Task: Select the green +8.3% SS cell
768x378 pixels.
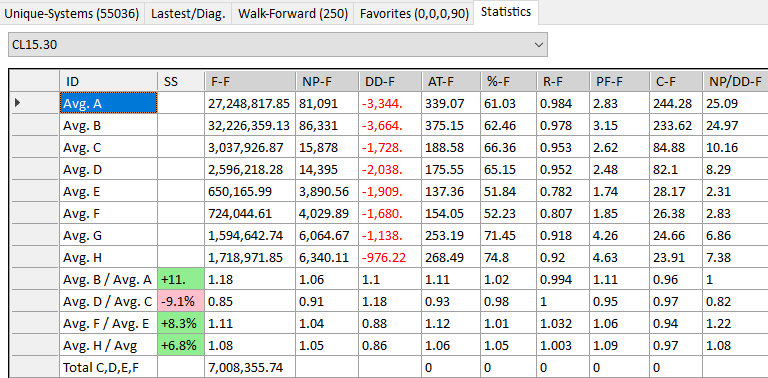Action: (x=181, y=324)
